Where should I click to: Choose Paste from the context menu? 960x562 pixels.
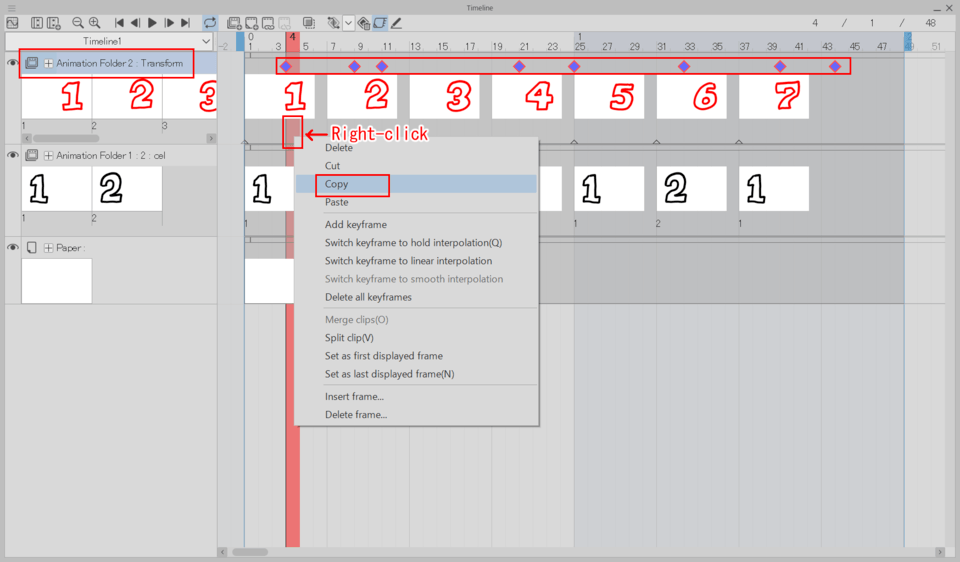337,202
